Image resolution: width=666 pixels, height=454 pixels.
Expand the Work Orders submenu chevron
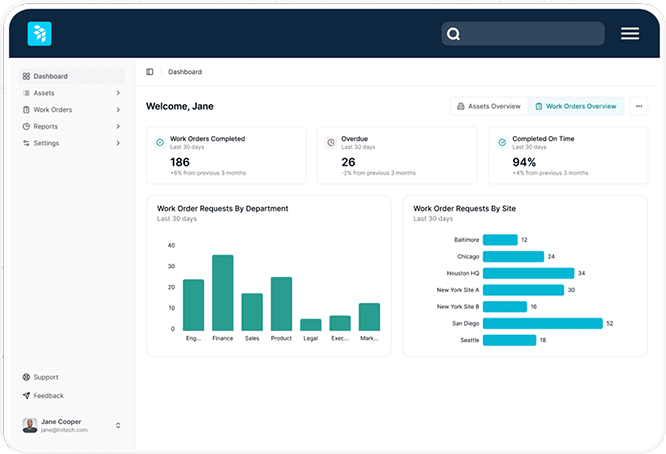click(118, 110)
